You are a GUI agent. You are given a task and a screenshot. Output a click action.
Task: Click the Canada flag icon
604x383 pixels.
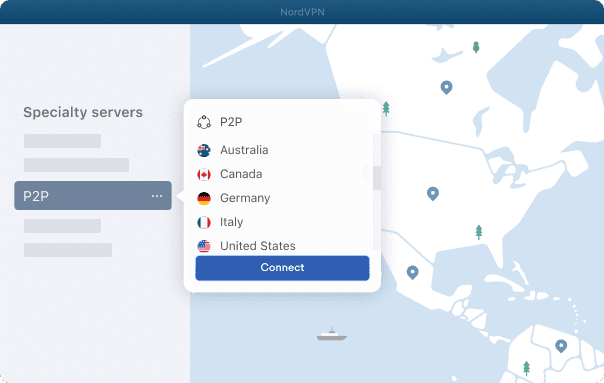coord(204,175)
